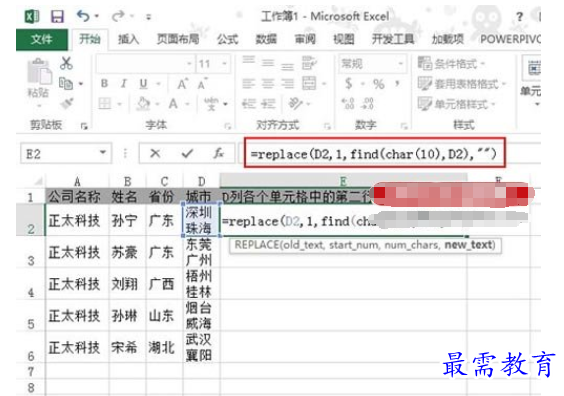
Task: Increase decimal places
Action: 348,104
